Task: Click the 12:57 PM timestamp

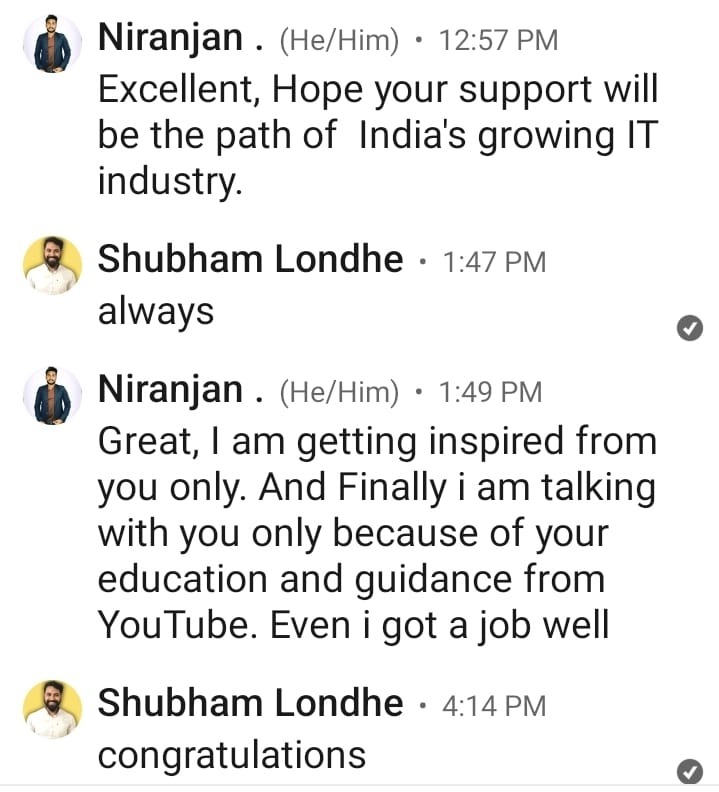Action: 498,41
